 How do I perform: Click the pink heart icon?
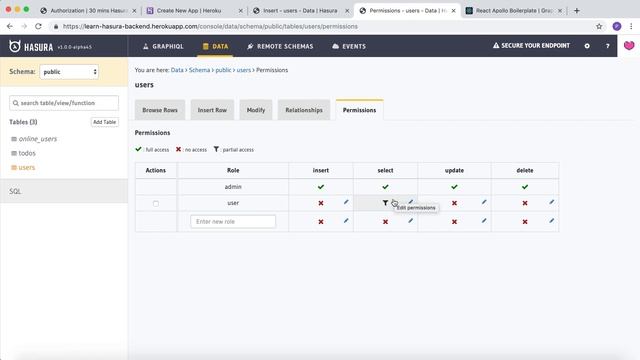click(x=629, y=45)
